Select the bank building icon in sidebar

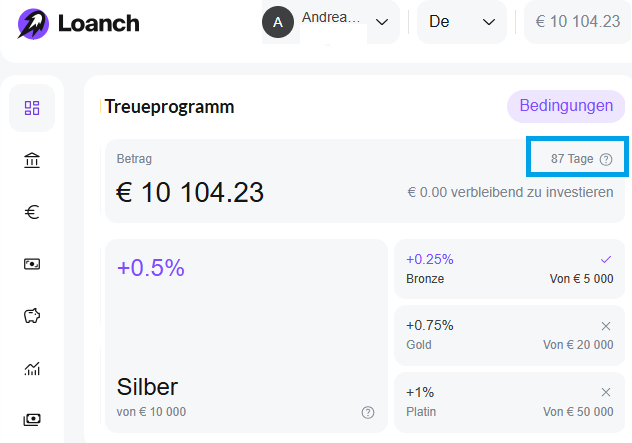[32, 160]
